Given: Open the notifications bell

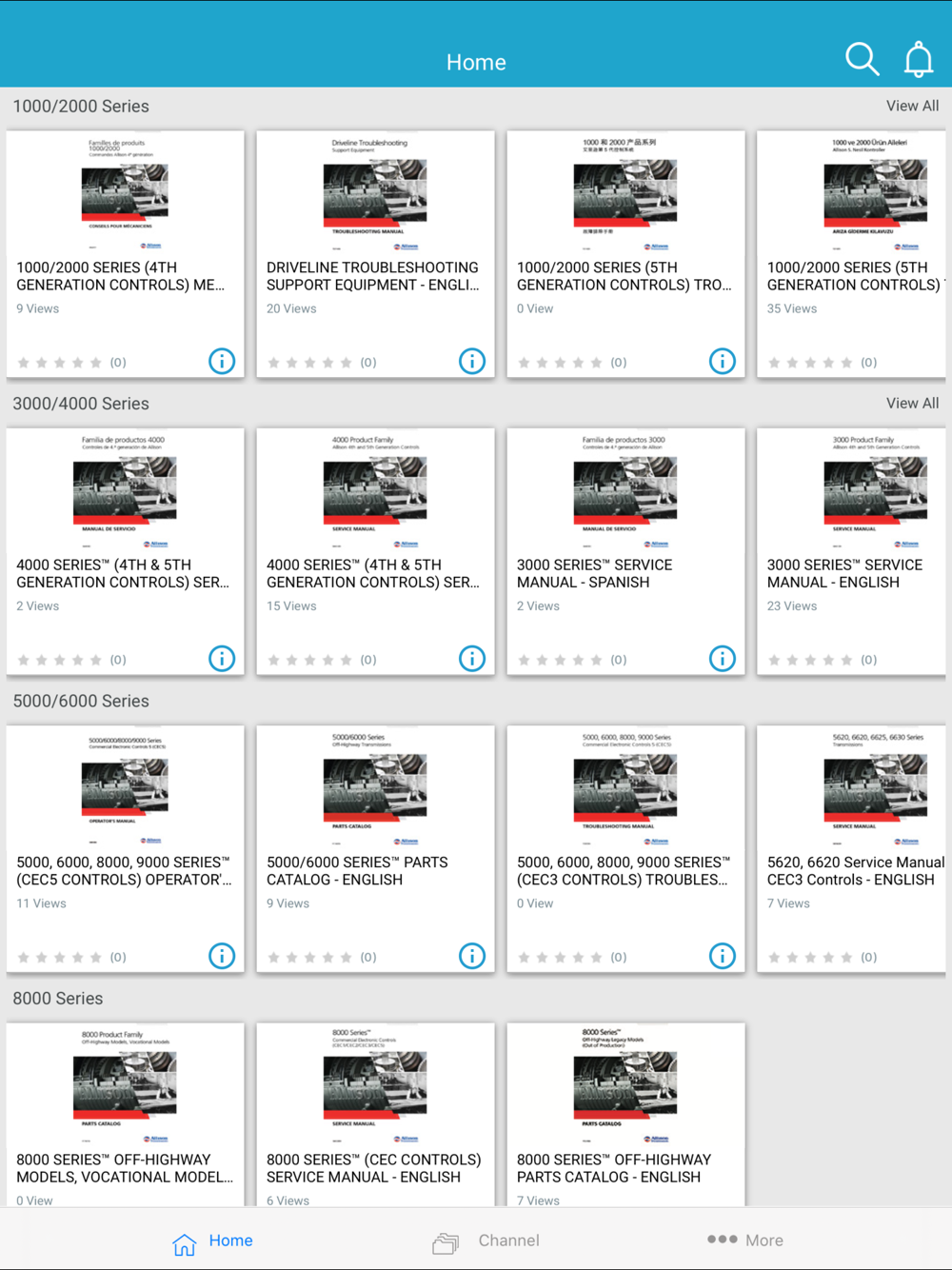Looking at the screenshot, I should 919,59.
